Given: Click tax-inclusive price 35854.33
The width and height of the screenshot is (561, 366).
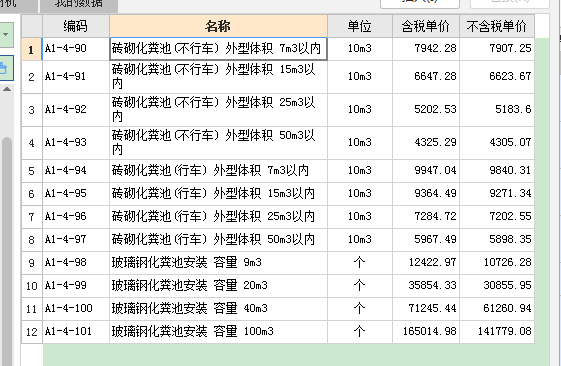Looking at the screenshot, I should (426, 286).
